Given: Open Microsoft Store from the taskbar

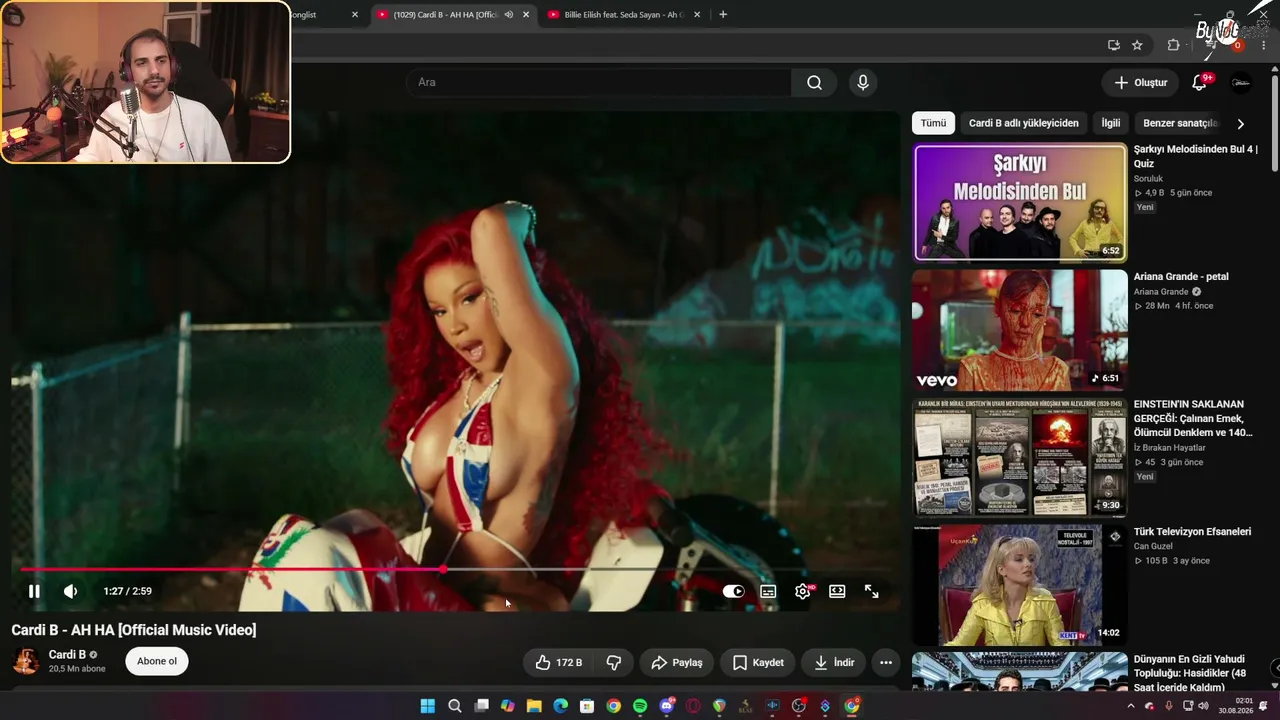Looking at the screenshot, I should tap(587, 706).
